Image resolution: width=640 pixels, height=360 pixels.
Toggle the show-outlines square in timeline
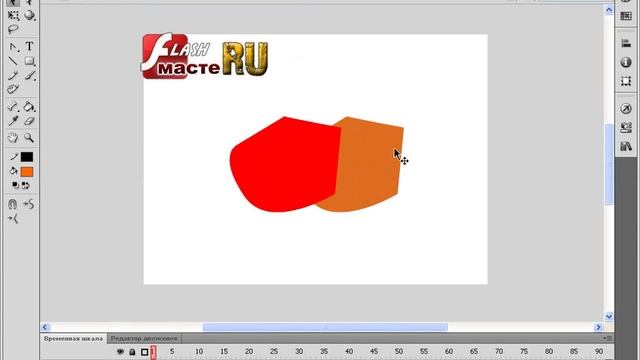pos(144,352)
